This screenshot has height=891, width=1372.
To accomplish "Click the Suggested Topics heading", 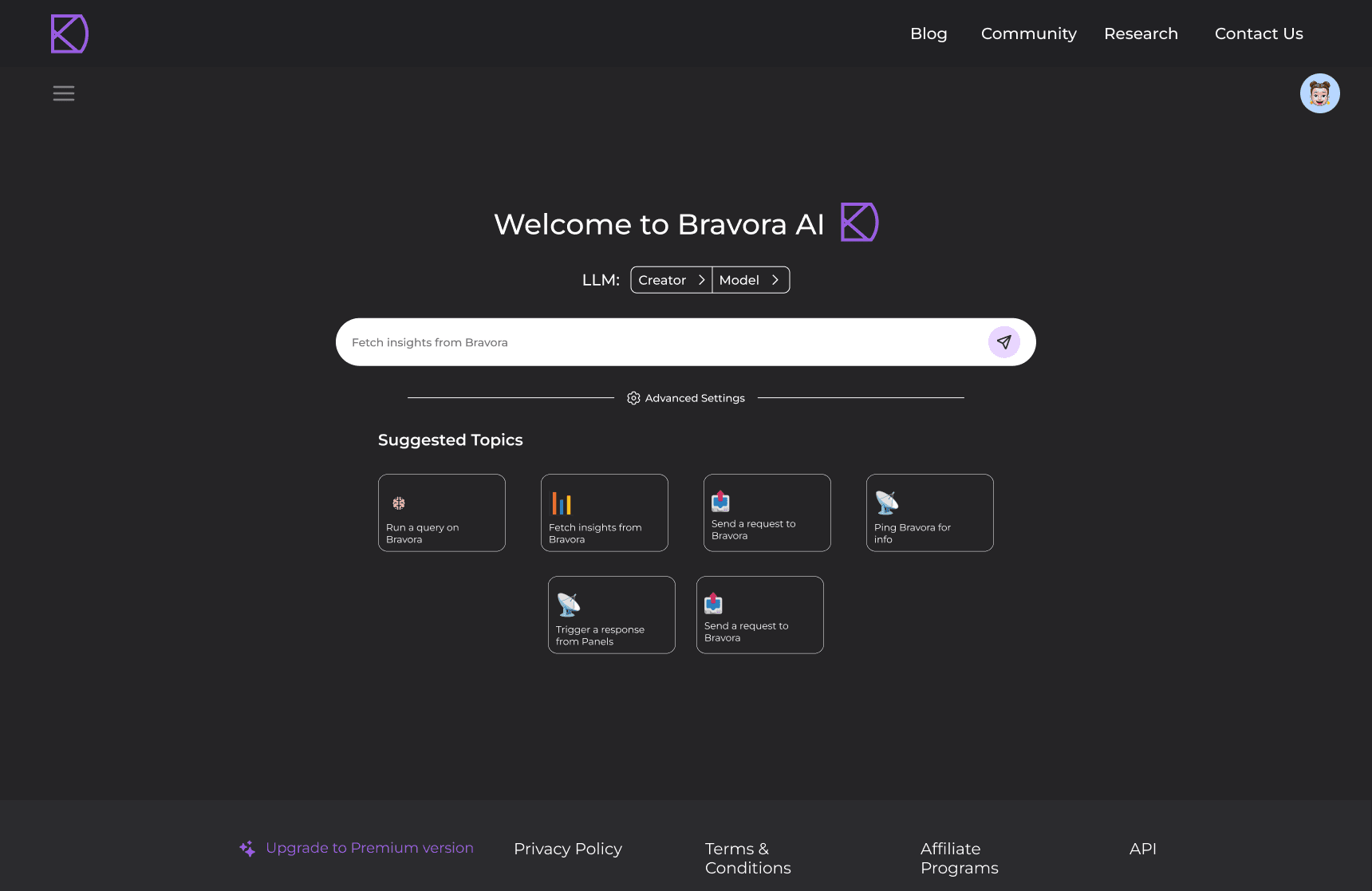I will point(451,440).
